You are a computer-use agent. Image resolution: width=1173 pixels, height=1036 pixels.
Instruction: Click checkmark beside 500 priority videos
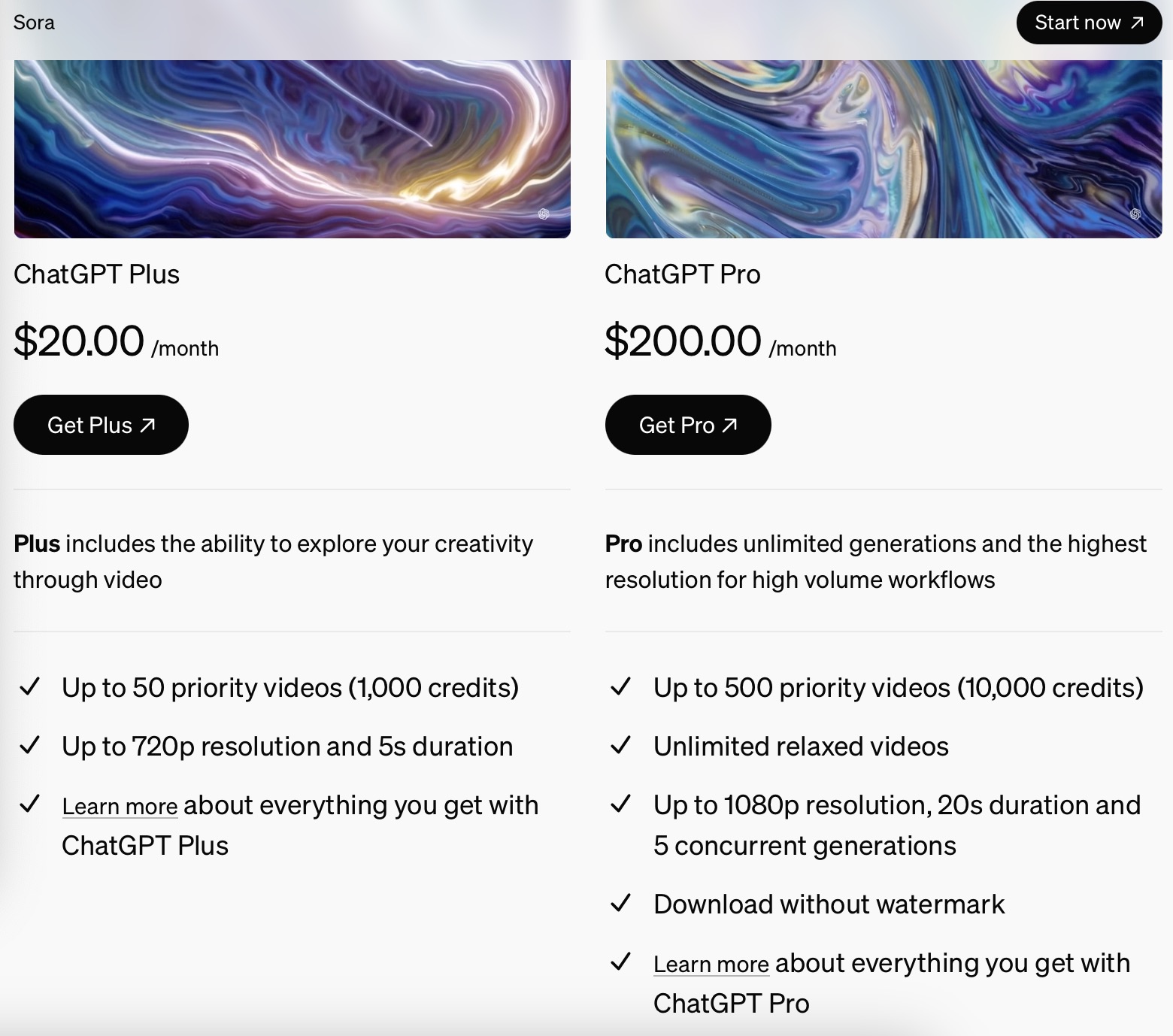point(620,687)
